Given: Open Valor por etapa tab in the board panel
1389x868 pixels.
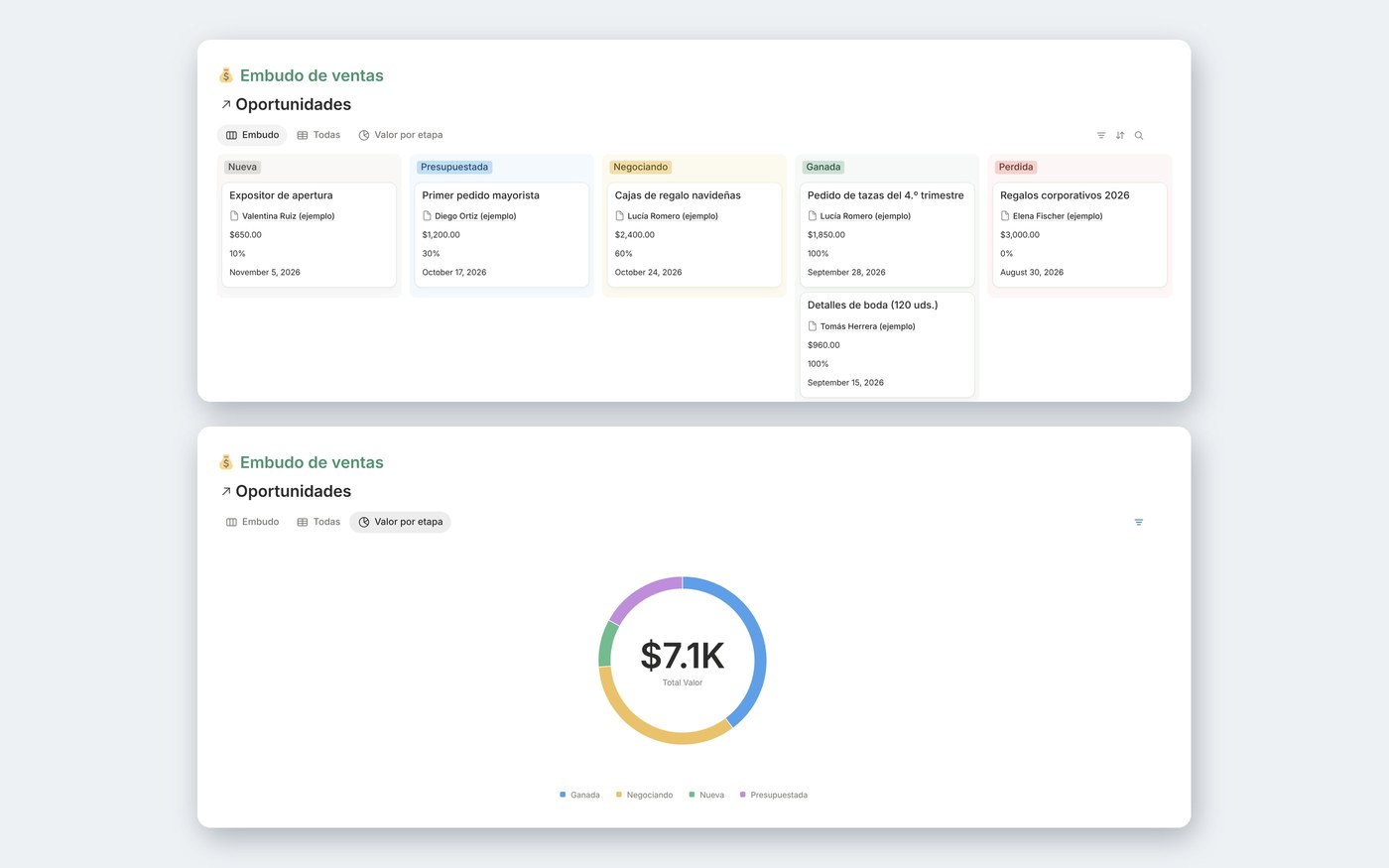Looking at the screenshot, I should pyautogui.click(x=401, y=135).
